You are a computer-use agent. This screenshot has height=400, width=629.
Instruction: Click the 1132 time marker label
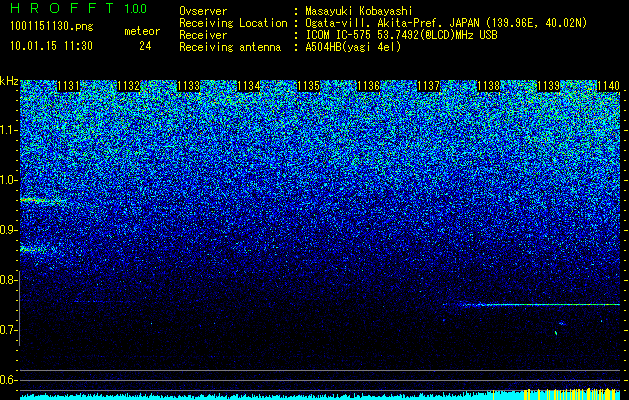129,86
